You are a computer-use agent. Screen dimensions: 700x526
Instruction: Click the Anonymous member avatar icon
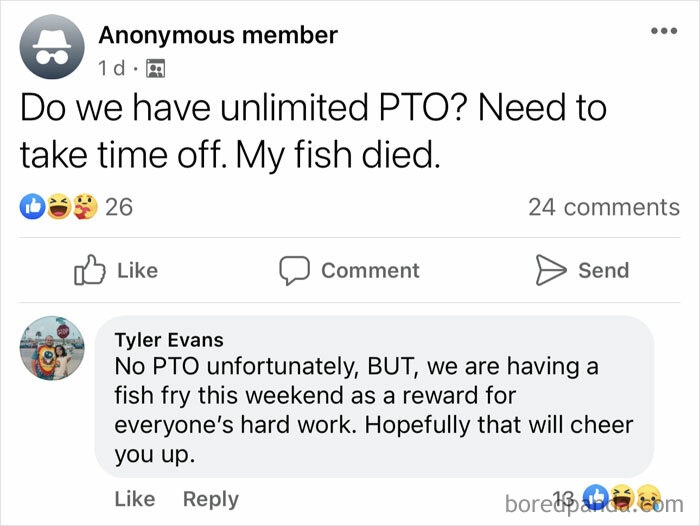(52, 47)
